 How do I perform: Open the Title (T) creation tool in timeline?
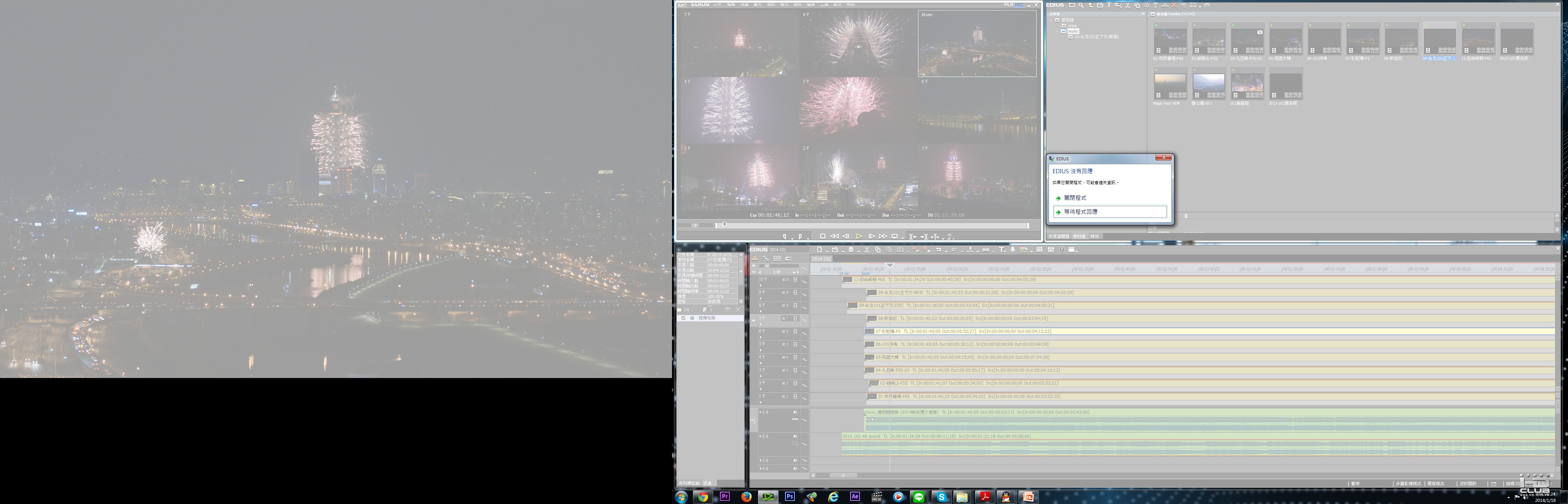click(1001, 250)
